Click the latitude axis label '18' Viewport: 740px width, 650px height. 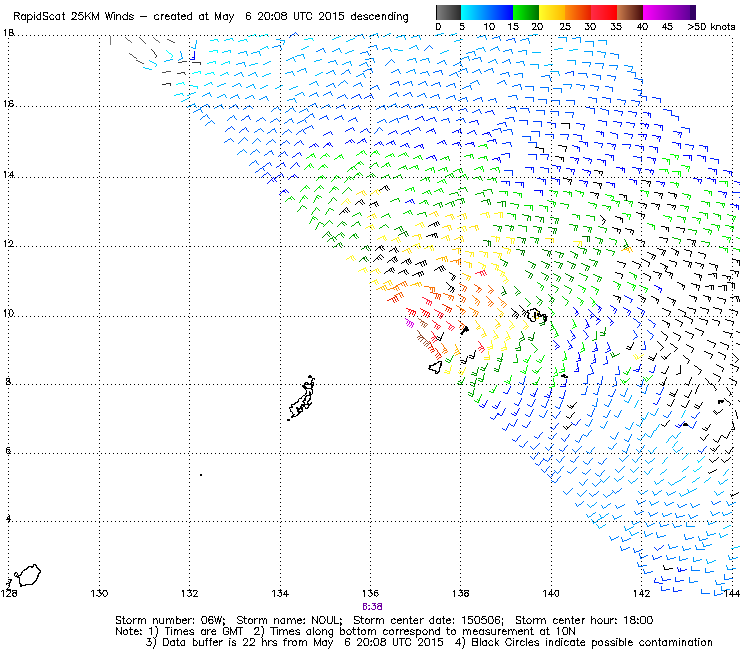8,33
